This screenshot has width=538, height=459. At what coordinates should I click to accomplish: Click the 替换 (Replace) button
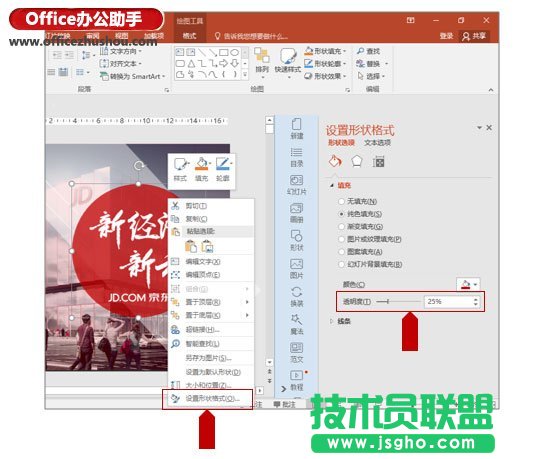point(368,63)
